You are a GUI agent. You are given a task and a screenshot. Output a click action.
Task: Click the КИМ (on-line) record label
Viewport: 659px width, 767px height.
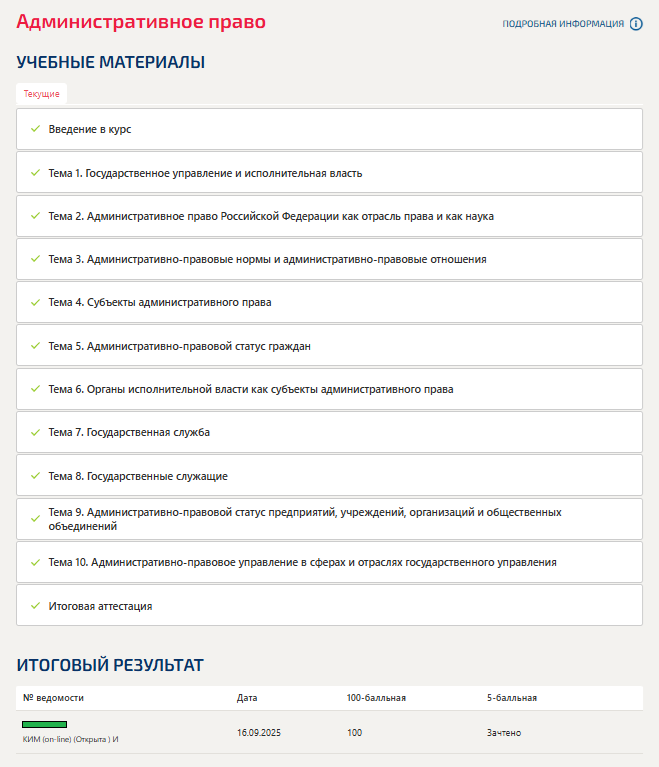click(x=70, y=739)
